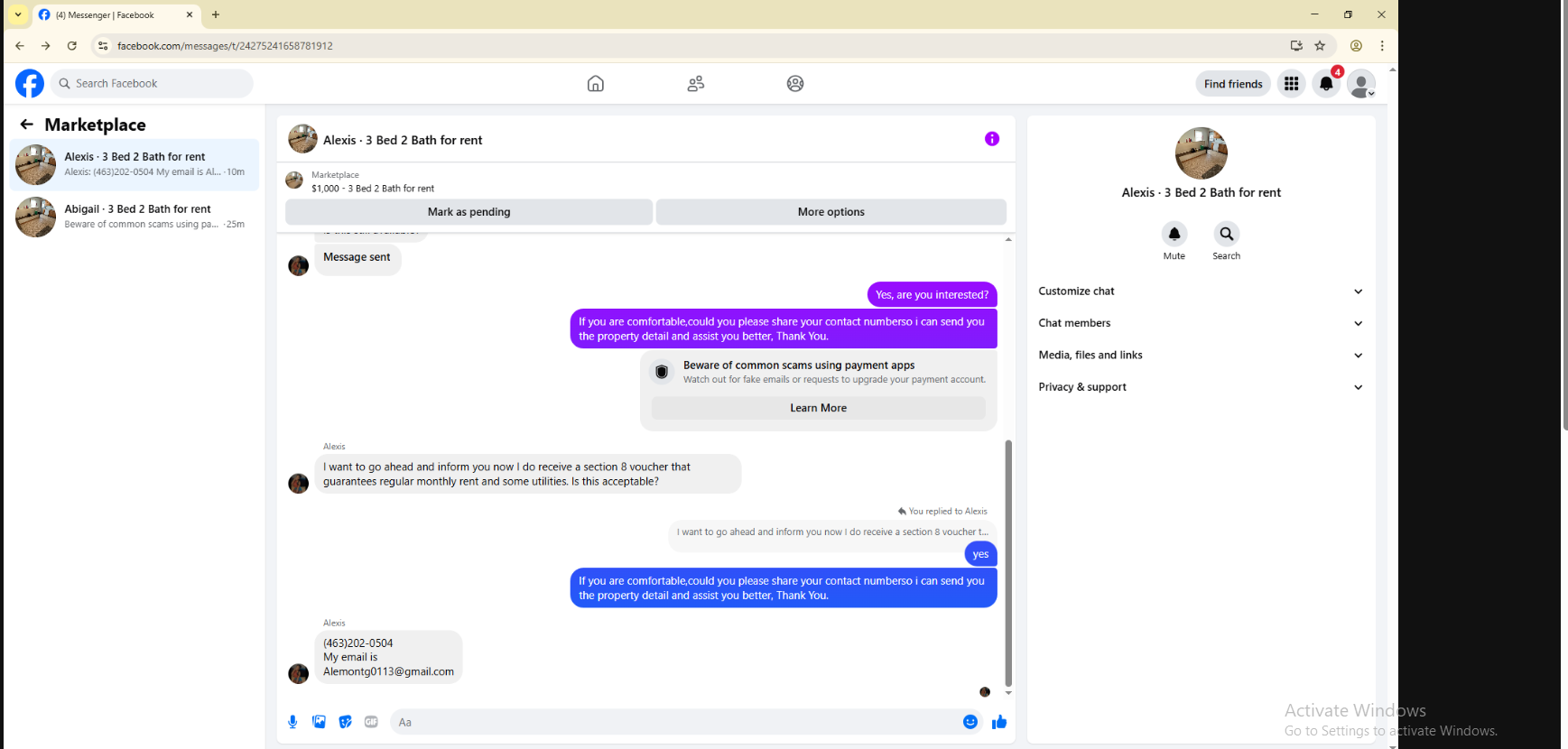Click the back arrow beside Marketplace
The width and height of the screenshot is (1568, 749).
[27, 125]
